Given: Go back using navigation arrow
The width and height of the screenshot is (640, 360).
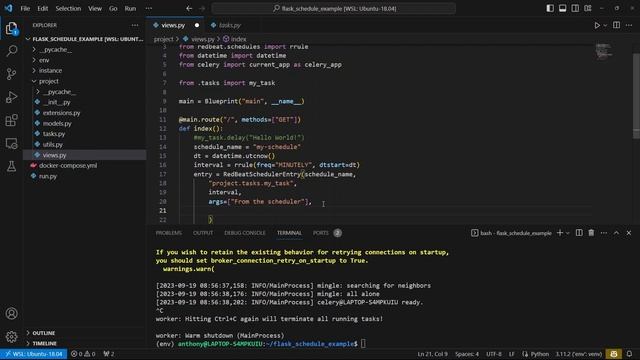Looking at the screenshot, I should (189, 8).
